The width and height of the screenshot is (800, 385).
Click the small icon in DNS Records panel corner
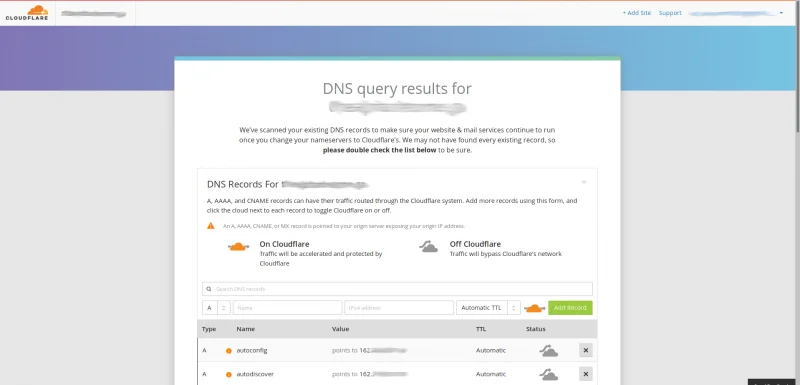584,182
